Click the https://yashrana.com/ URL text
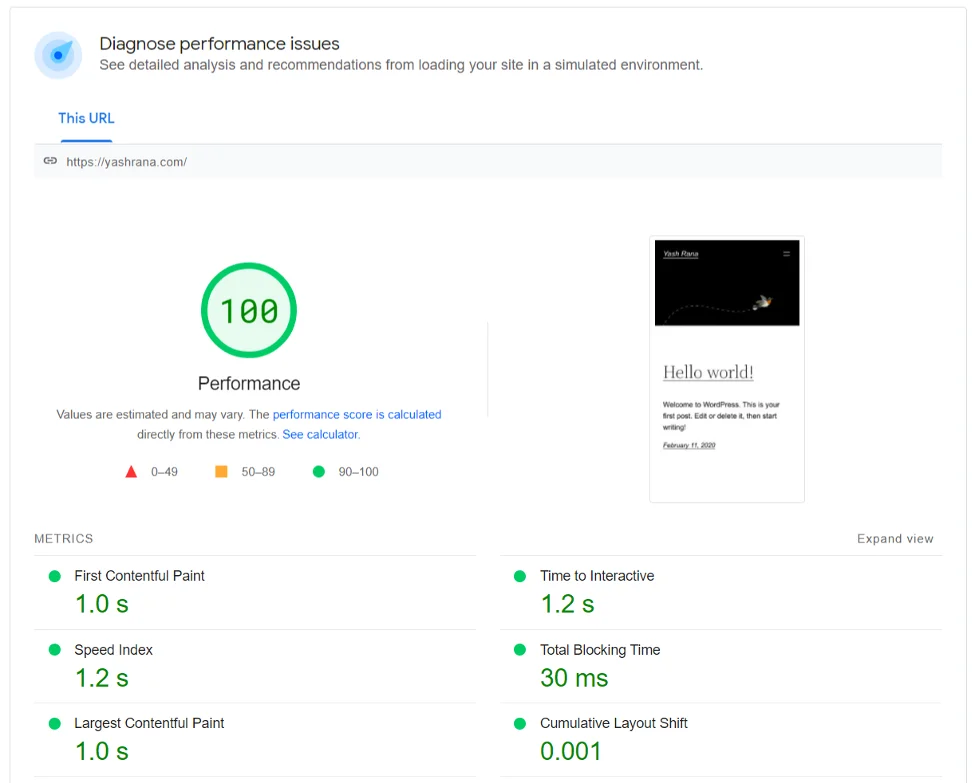 (x=126, y=162)
